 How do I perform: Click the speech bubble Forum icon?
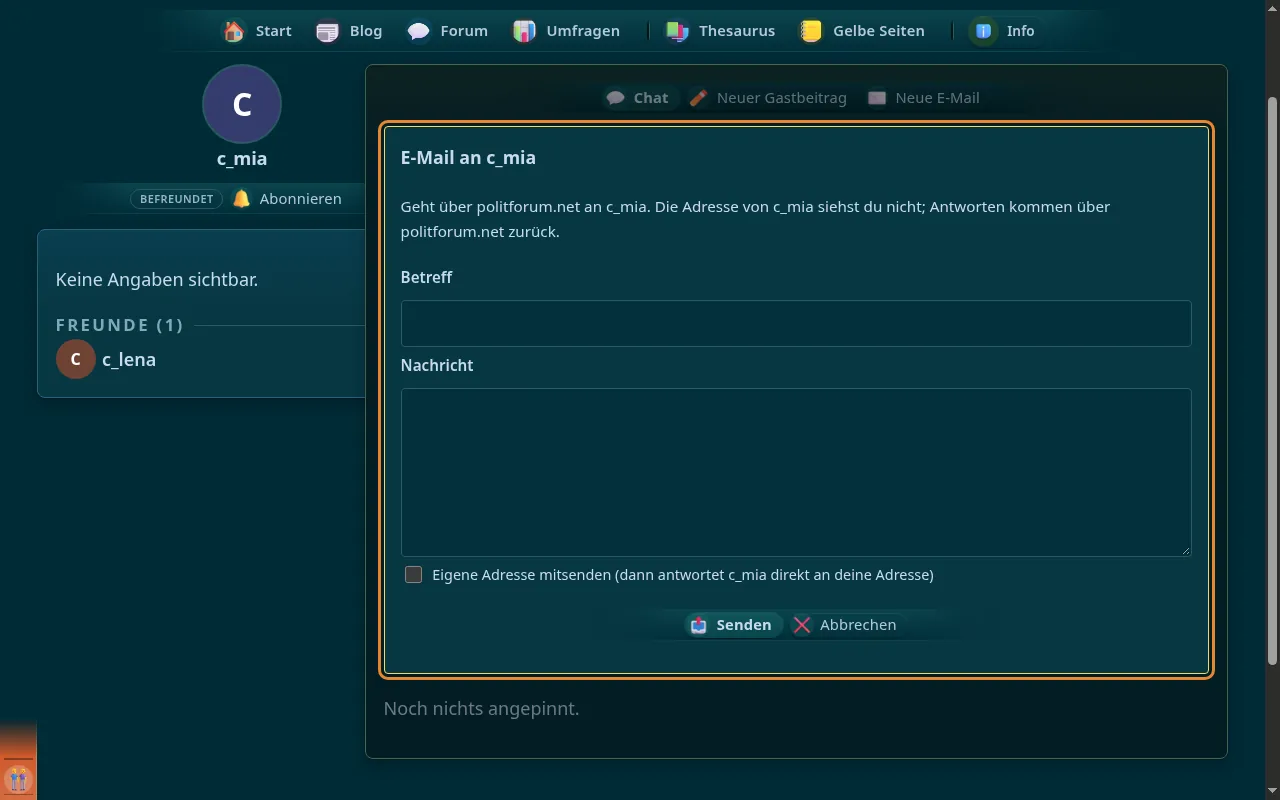click(419, 31)
